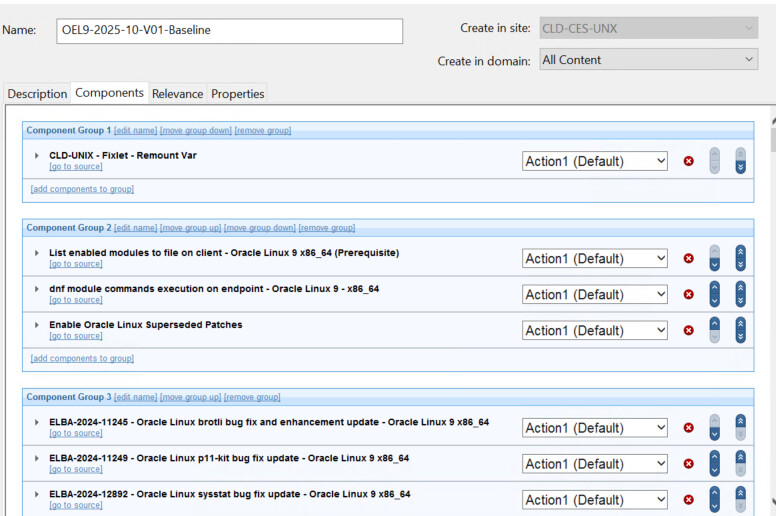Image resolution: width=776 pixels, height=516 pixels.
Task: Move dnf module commands component up one
Action: 714,288
